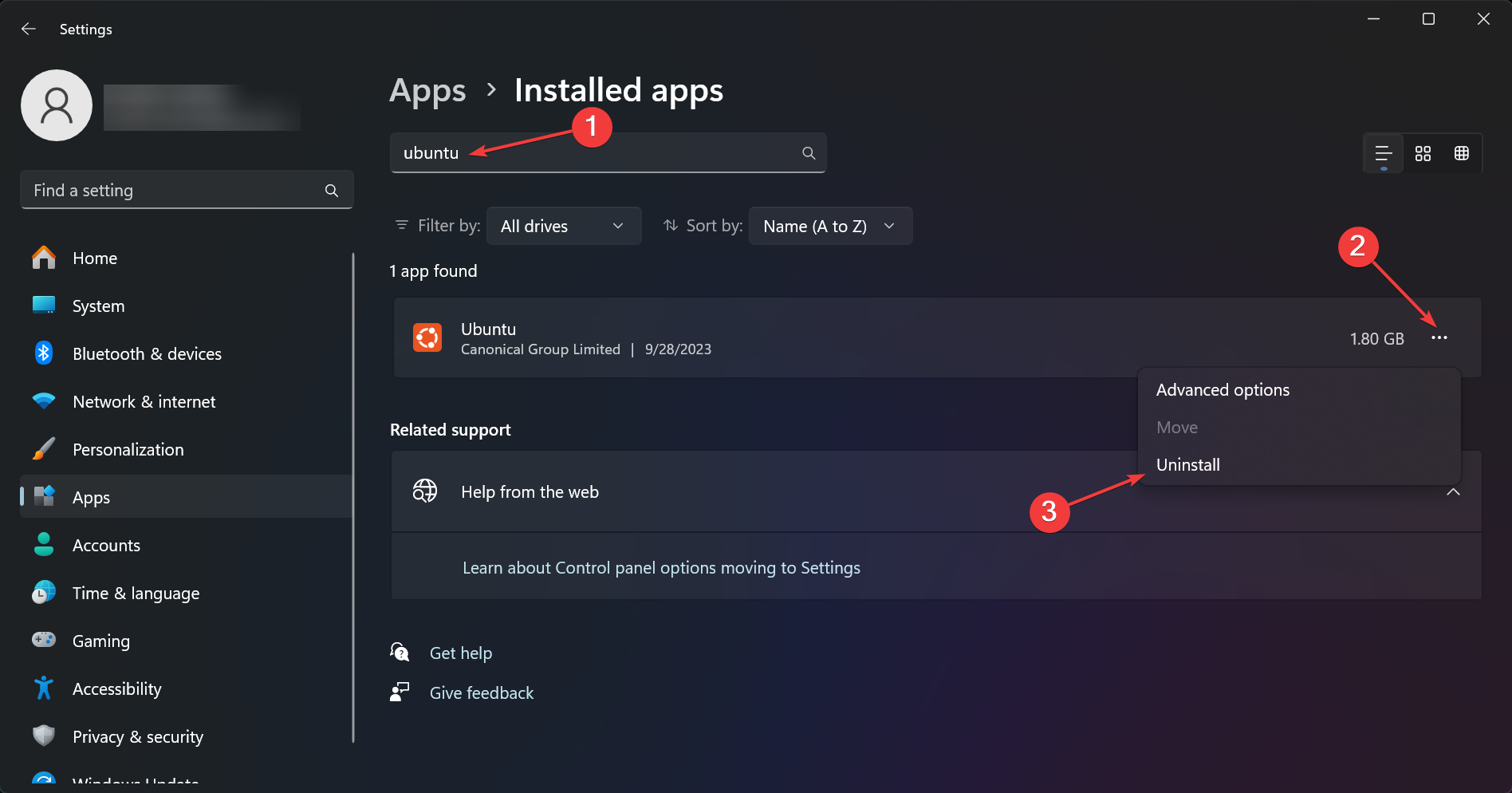Open Network & internet settings

144,401
